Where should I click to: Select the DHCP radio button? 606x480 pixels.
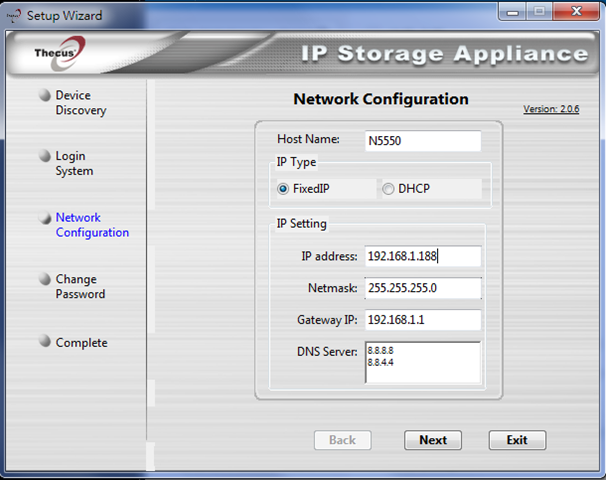point(388,189)
